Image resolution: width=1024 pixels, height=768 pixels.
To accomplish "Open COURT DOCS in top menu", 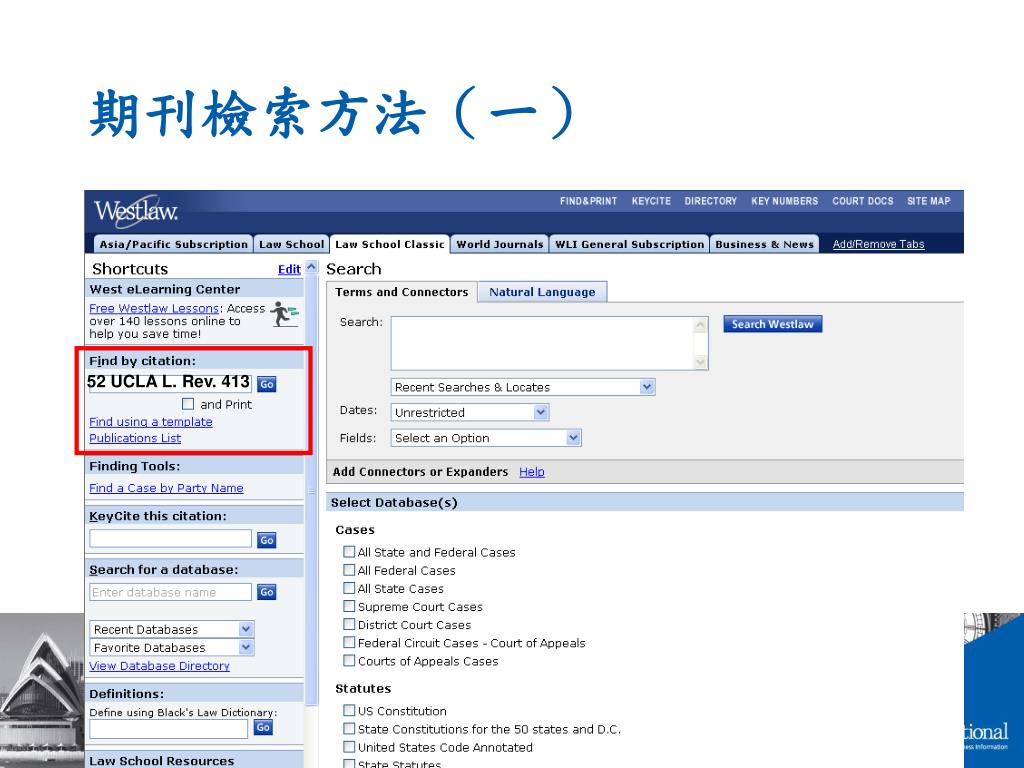I will (x=863, y=201).
